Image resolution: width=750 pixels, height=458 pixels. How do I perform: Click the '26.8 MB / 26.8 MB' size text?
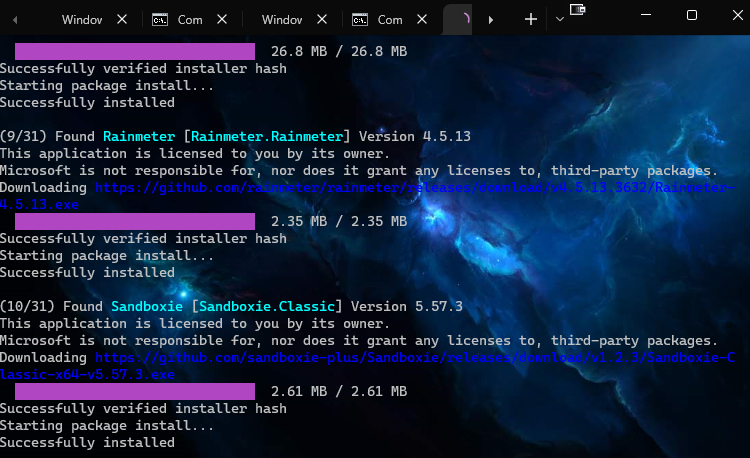pyautogui.click(x=339, y=51)
